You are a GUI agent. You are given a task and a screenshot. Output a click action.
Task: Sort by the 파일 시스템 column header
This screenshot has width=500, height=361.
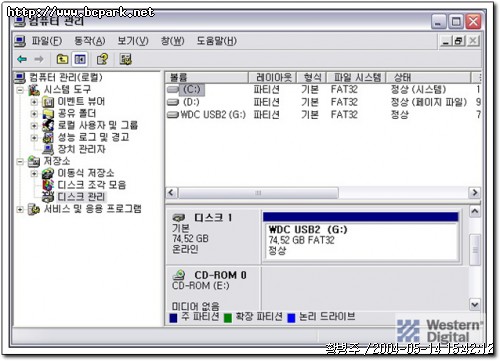point(356,78)
